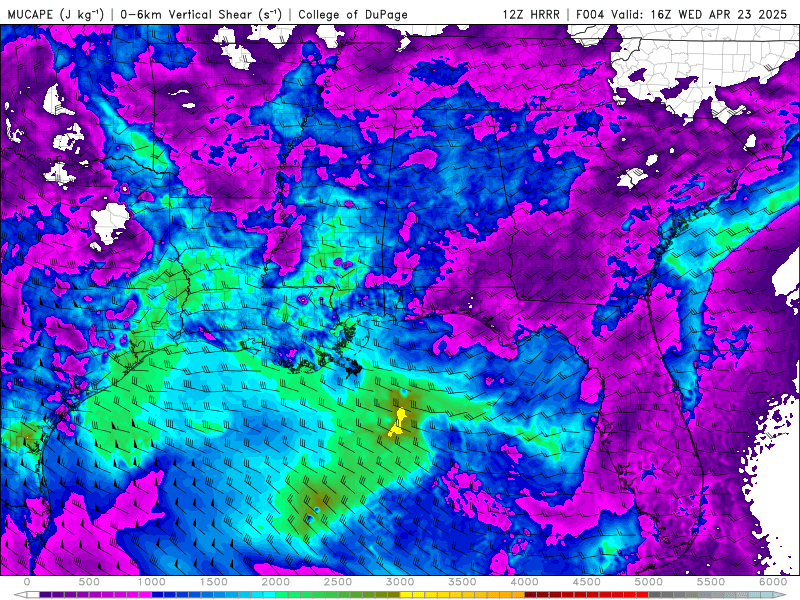Screen dimensions: 800x600
Task: Click the right arrow tip of the color bar
Action: [781, 595]
